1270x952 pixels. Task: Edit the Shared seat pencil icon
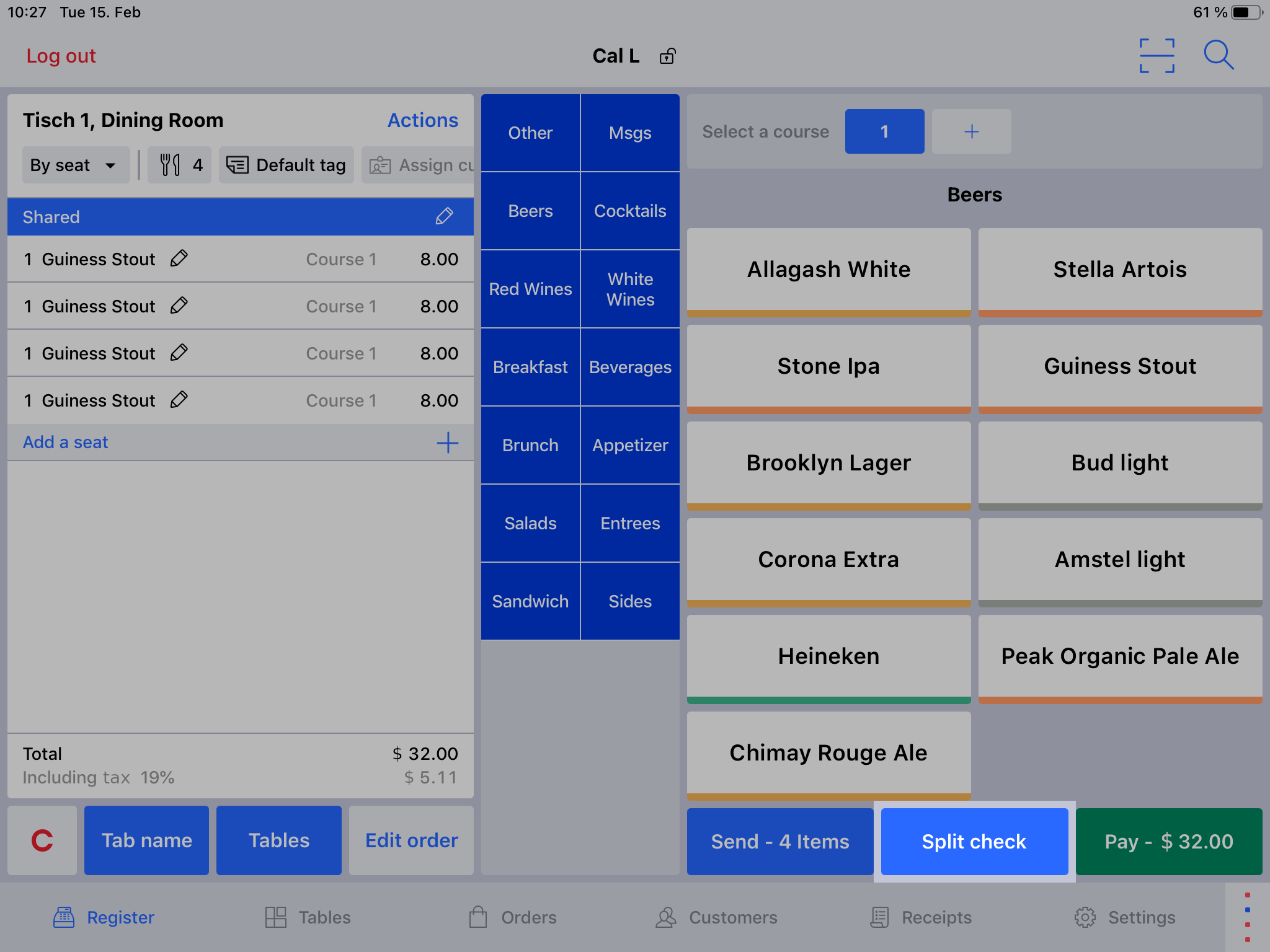pyautogui.click(x=444, y=216)
